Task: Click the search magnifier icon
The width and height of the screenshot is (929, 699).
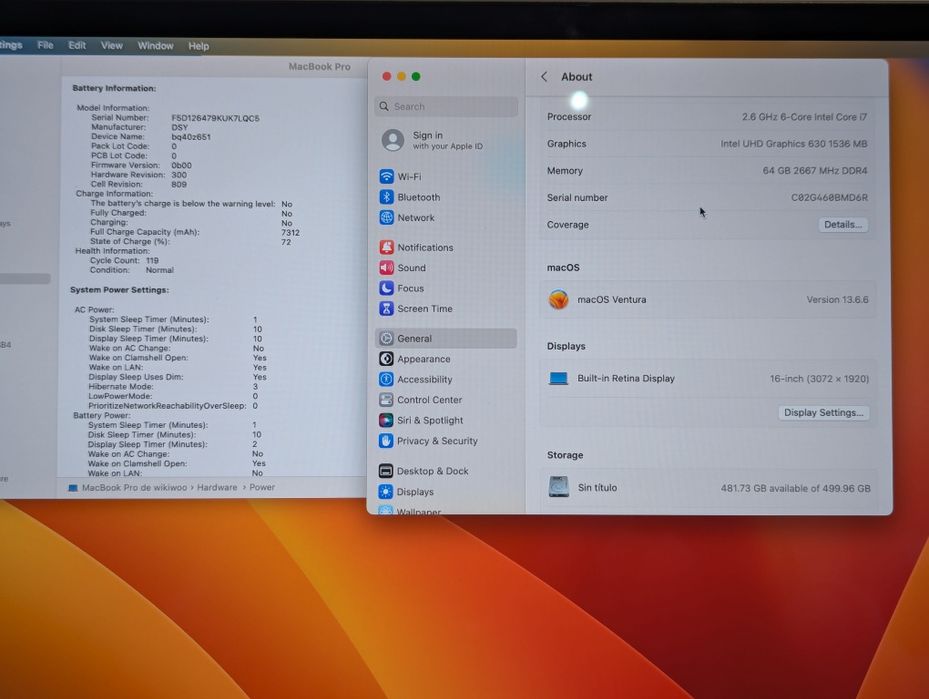Action: (x=384, y=107)
